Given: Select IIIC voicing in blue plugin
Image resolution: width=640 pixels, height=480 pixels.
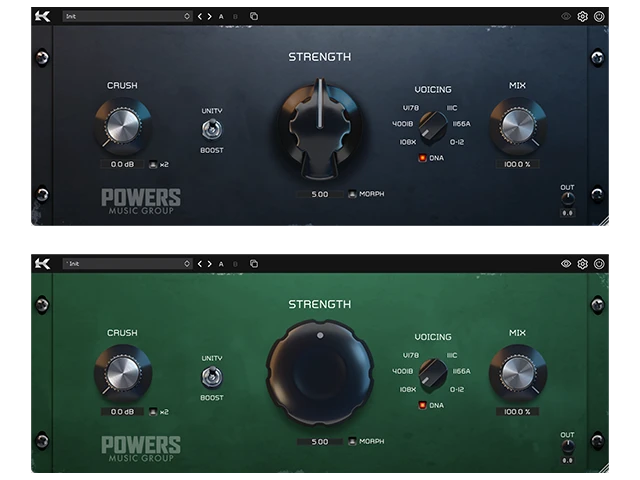Looking at the screenshot, I should tap(452, 108).
